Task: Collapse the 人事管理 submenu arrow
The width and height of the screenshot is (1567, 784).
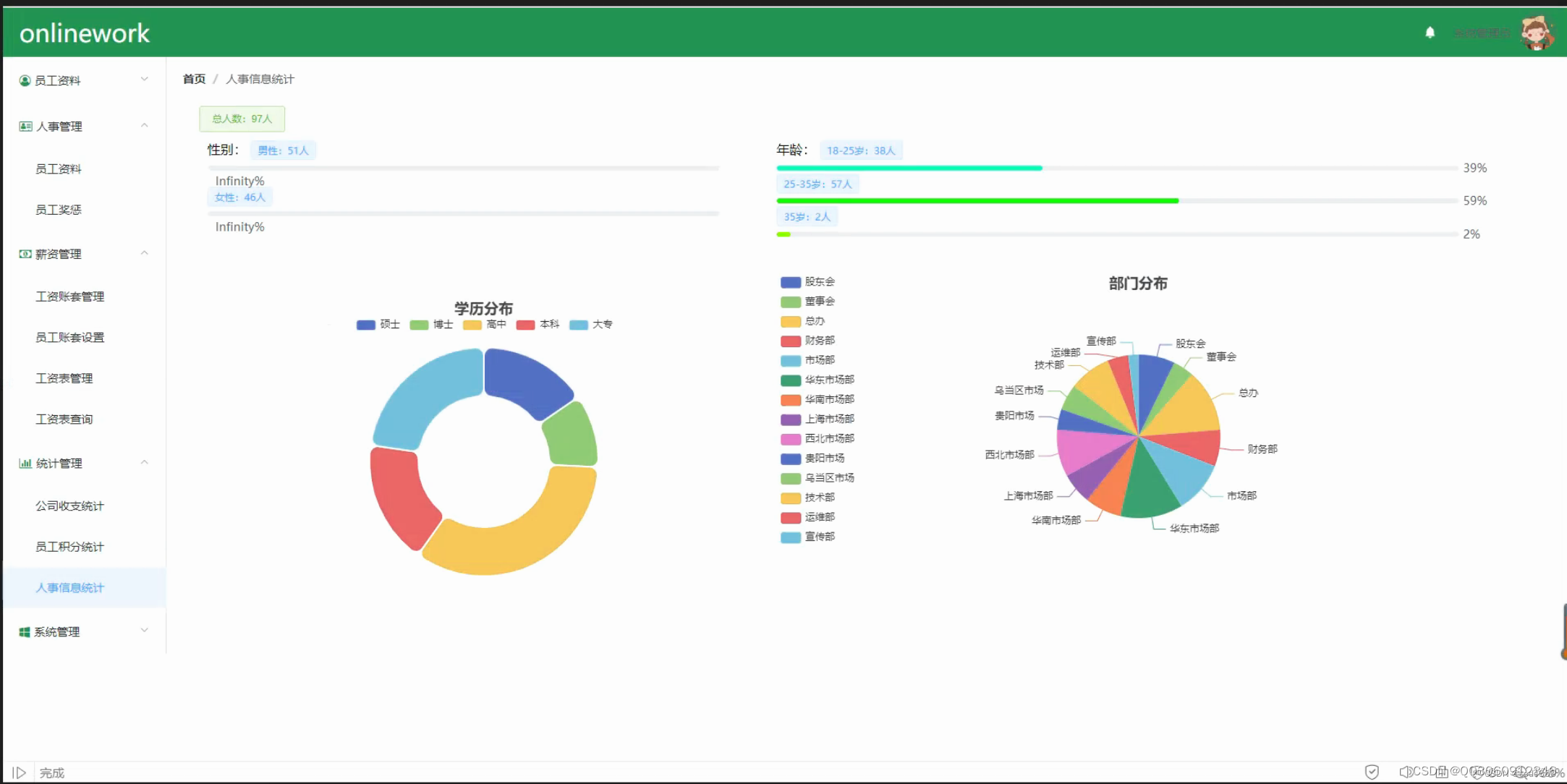Action: [145, 126]
